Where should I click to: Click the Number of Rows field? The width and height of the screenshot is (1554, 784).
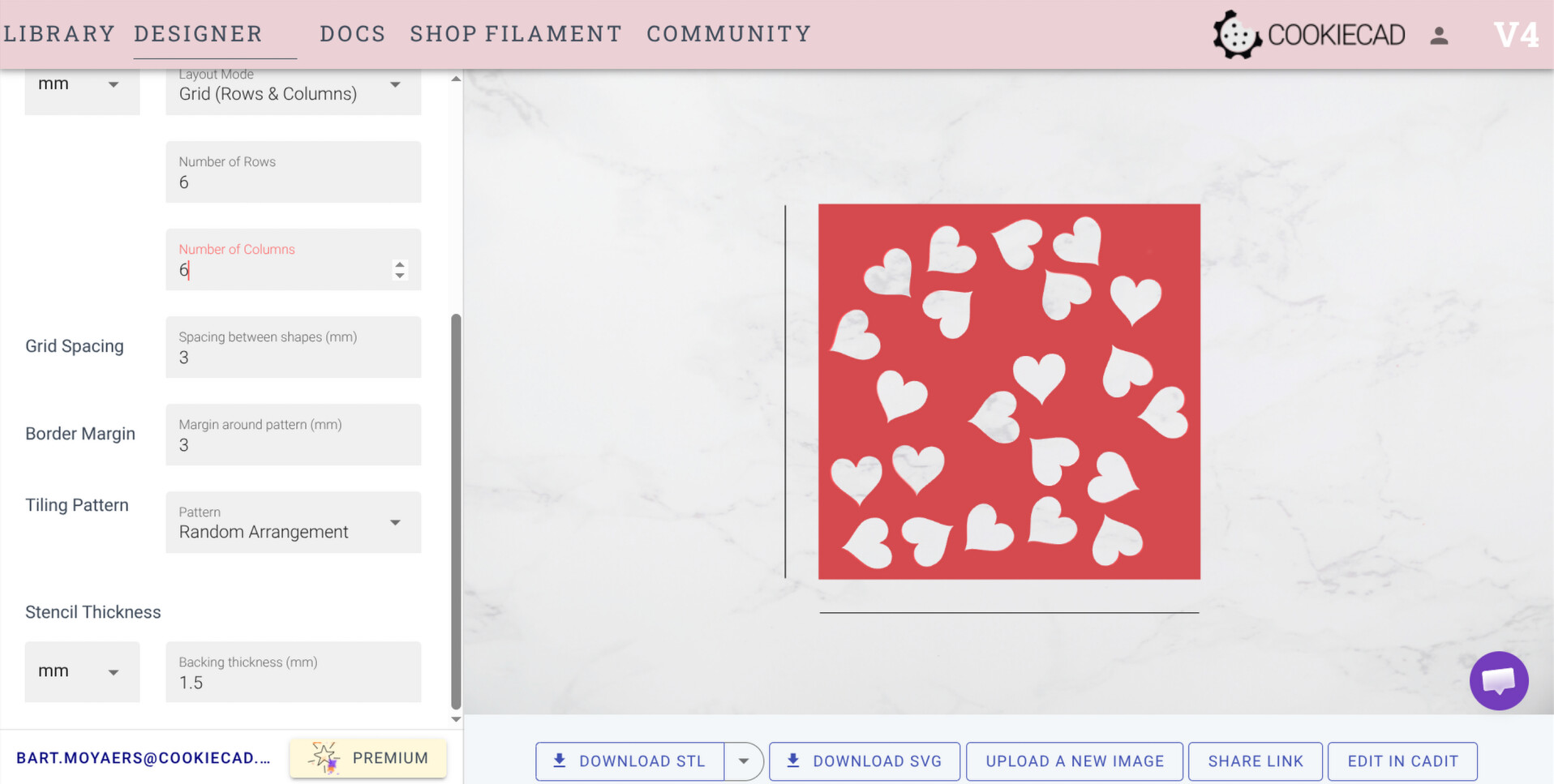293,174
